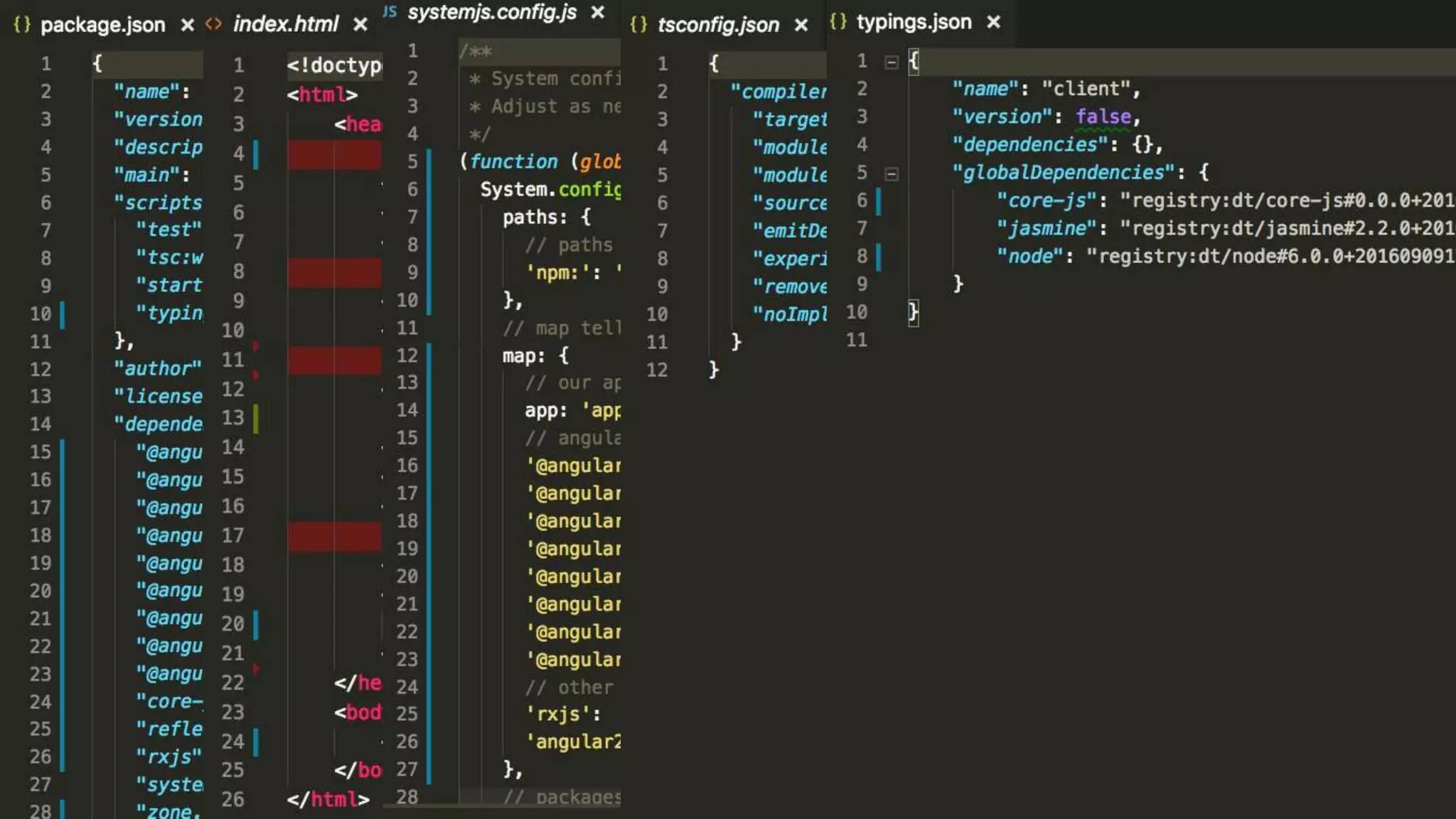Click the braces icon on tsconfig.json tab

coord(638,24)
